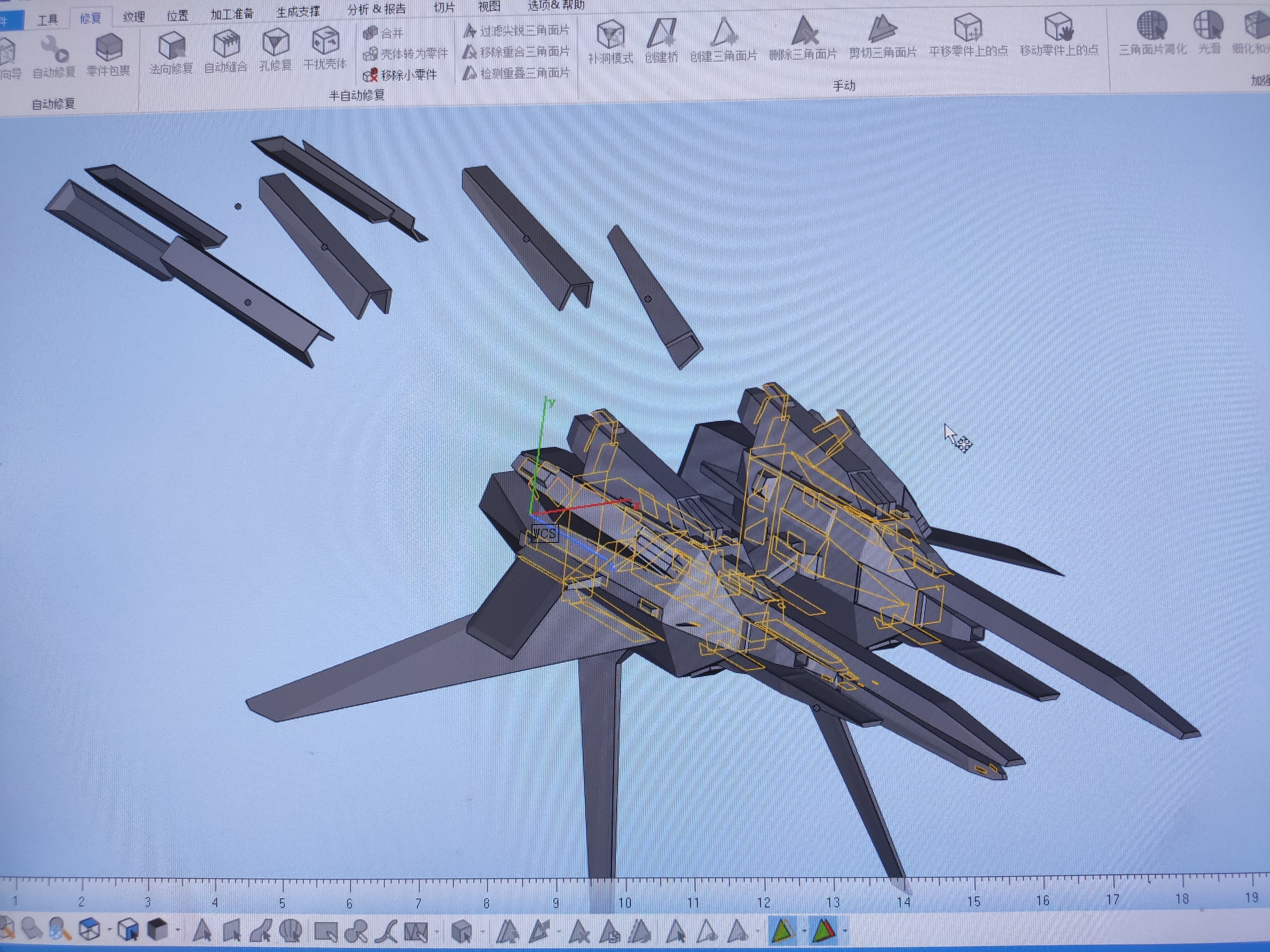The width and height of the screenshot is (1270, 952).
Task: Switch to 加工准备 build preparation tab
Action: tap(232, 14)
